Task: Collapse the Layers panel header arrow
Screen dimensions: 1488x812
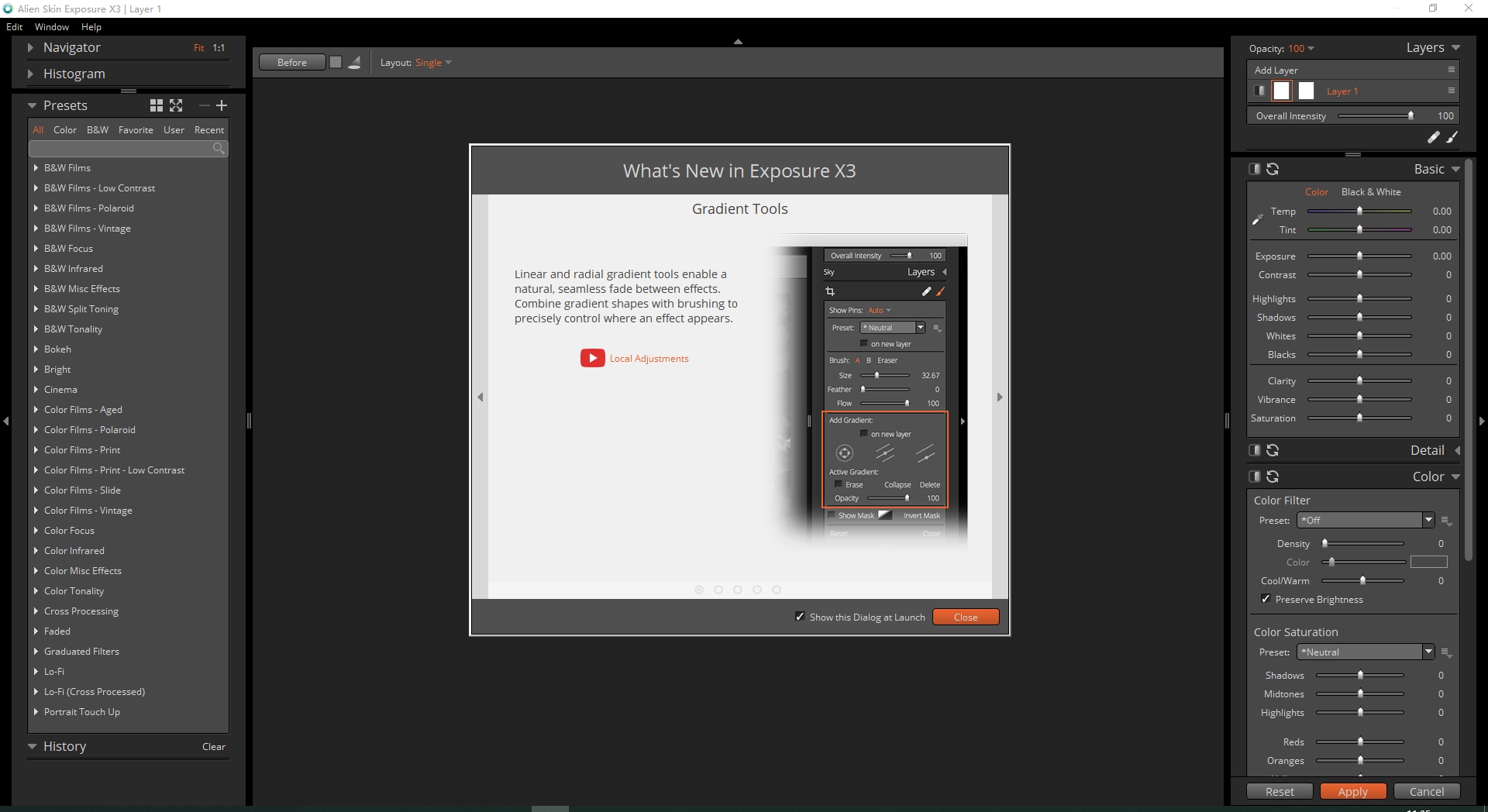Action: click(1455, 48)
